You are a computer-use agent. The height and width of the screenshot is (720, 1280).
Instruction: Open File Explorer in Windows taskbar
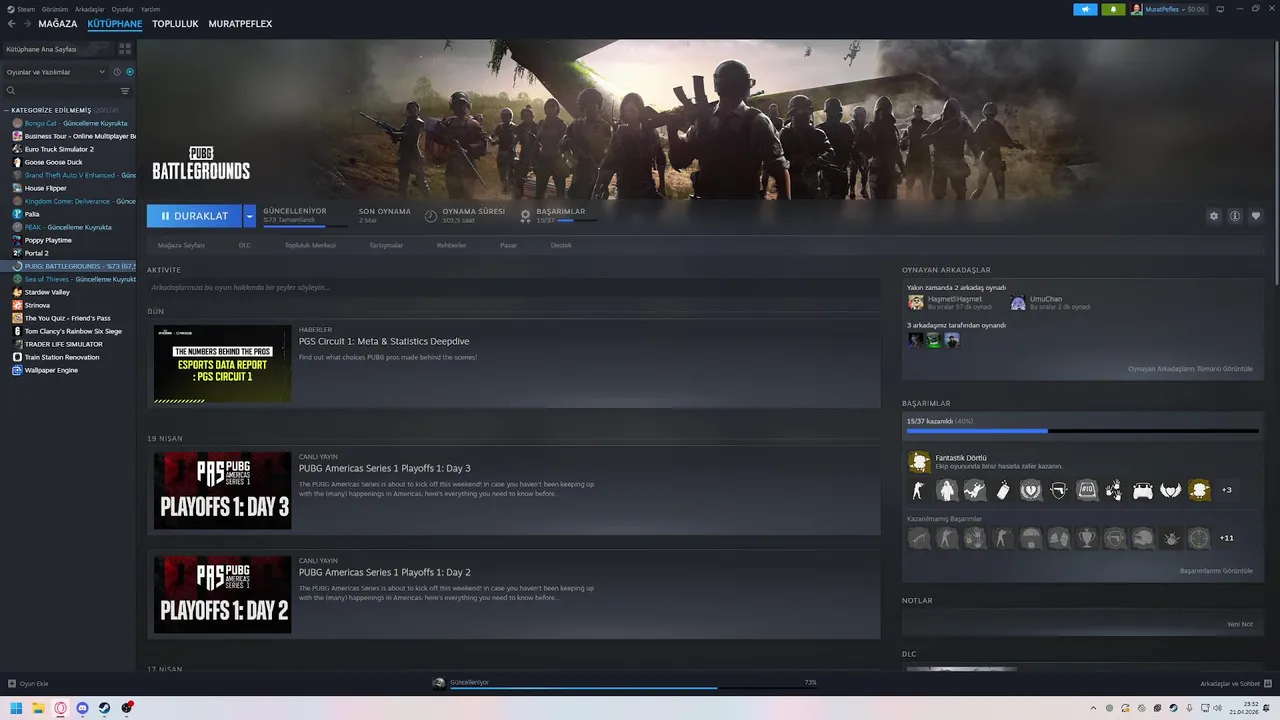pyautogui.click(x=38, y=708)
